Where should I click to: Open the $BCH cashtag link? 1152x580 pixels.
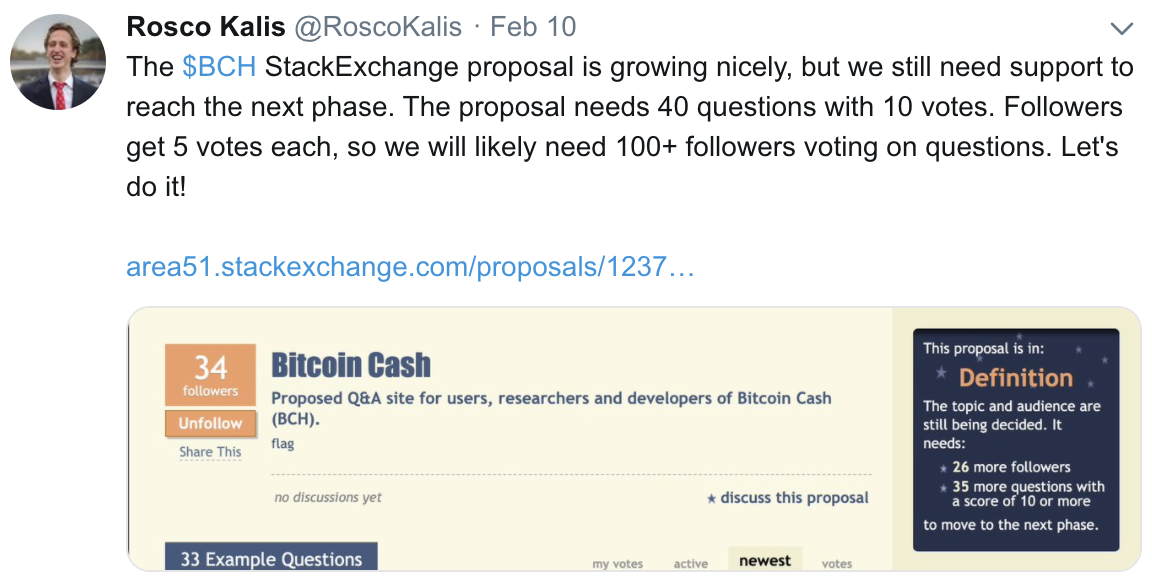(219, 67)
